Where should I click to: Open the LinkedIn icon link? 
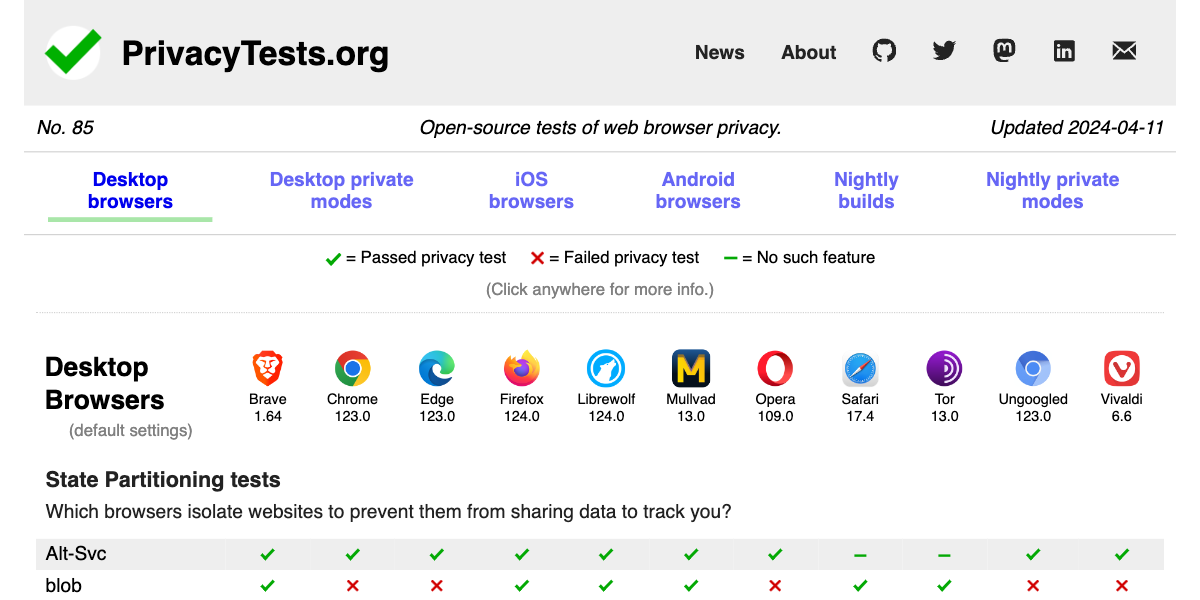1064,51
